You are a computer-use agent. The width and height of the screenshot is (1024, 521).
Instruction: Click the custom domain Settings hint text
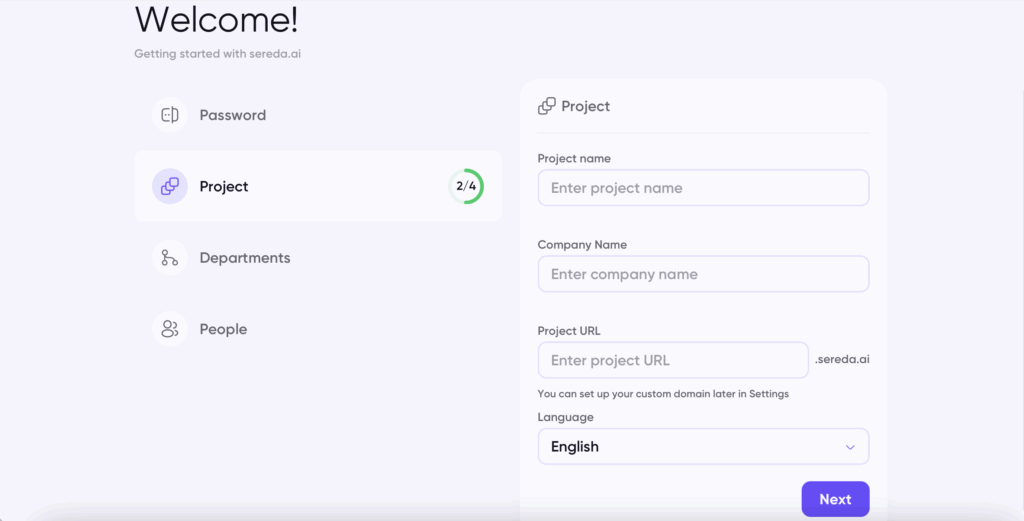click(663, 394)
